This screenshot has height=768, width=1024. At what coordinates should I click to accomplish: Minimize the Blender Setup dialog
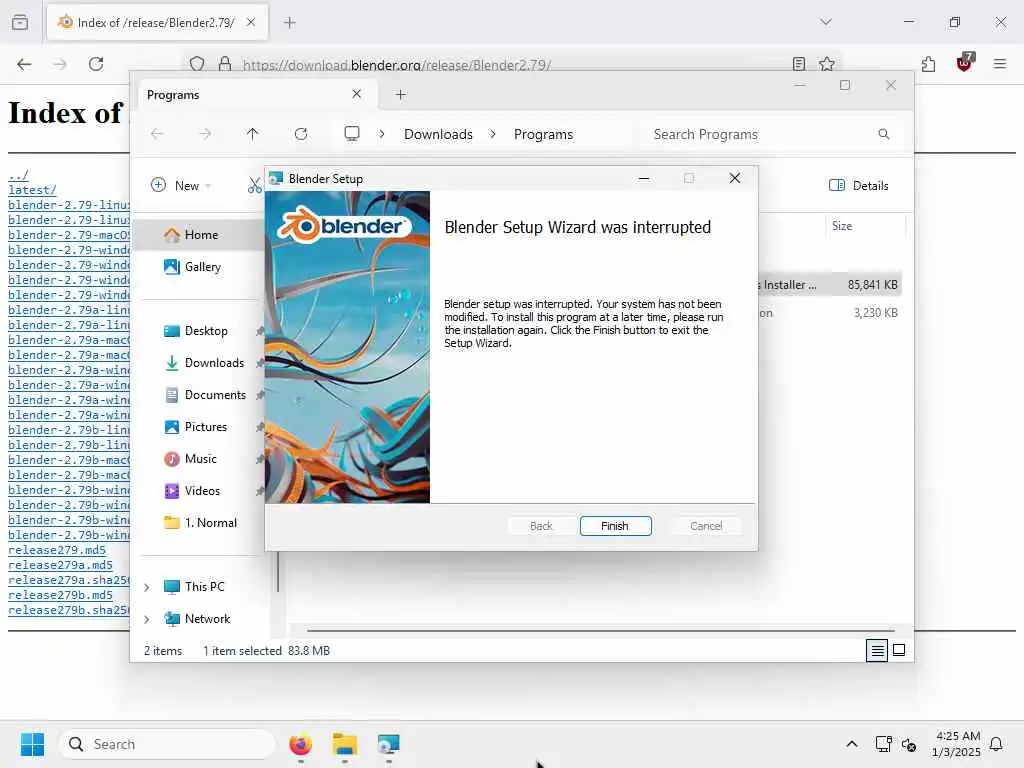[644, 178]
